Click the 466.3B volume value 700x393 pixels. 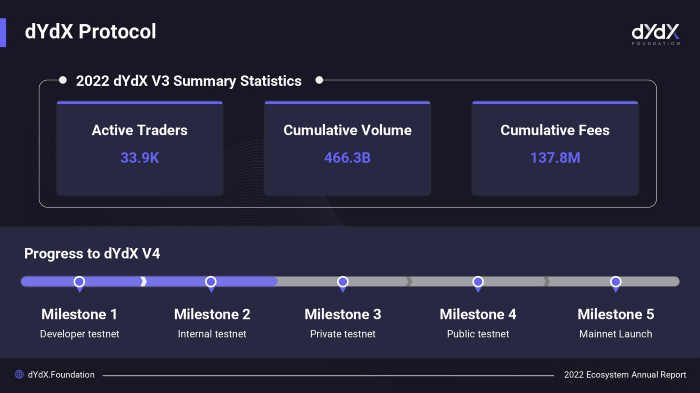347,158
